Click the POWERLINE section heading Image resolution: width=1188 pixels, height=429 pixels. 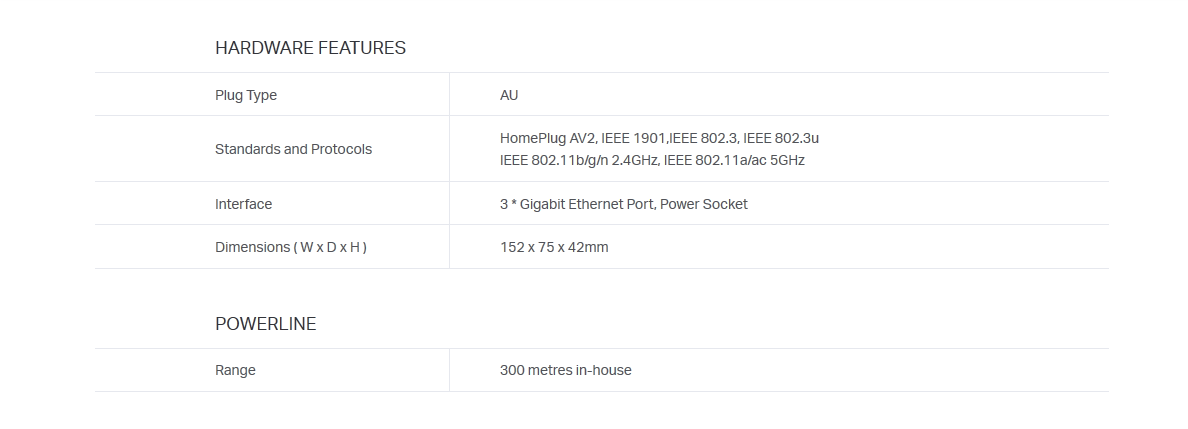point(265,324)
